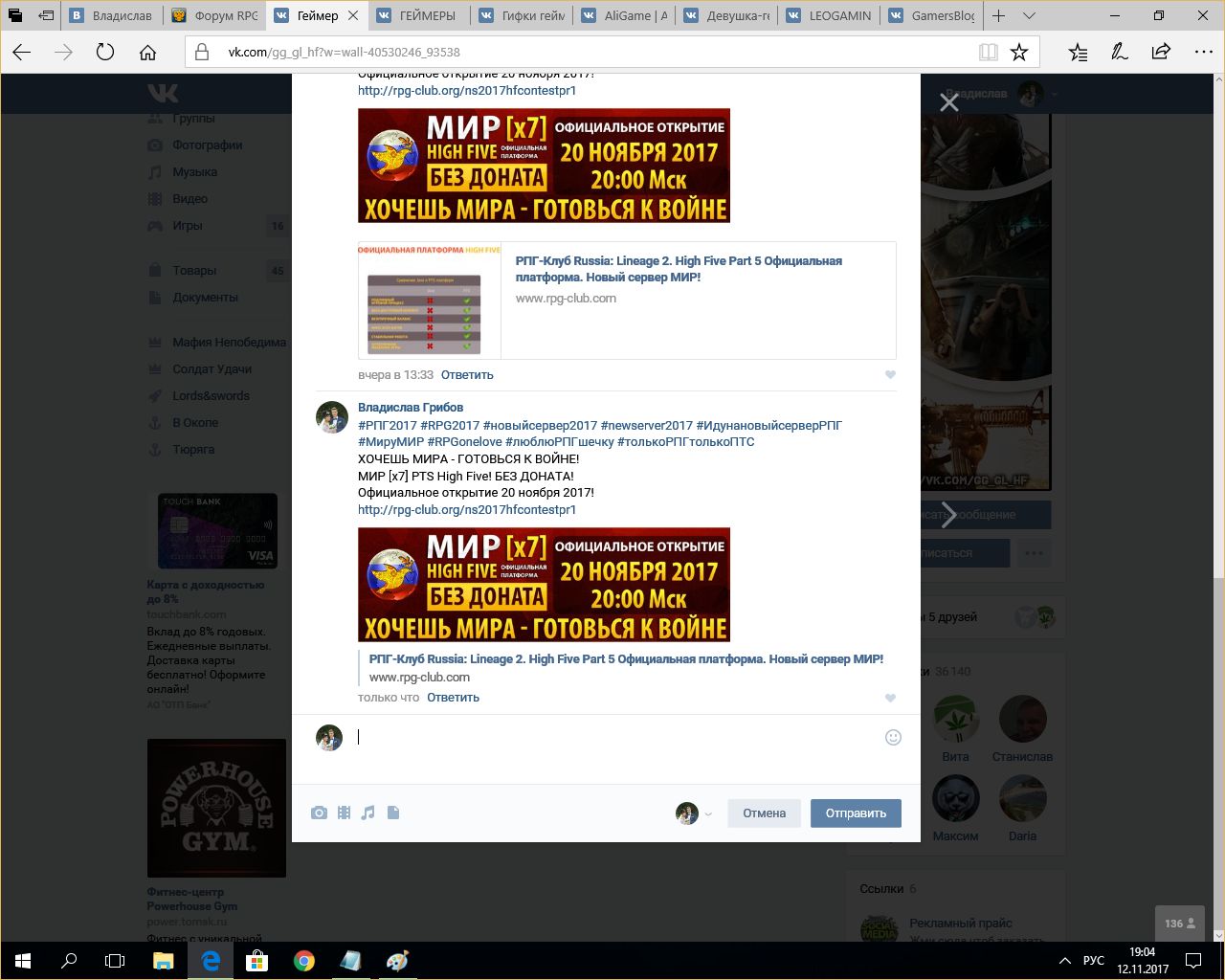Go back to the previous page
The image size is (1225, 980).
pos(21,53)
